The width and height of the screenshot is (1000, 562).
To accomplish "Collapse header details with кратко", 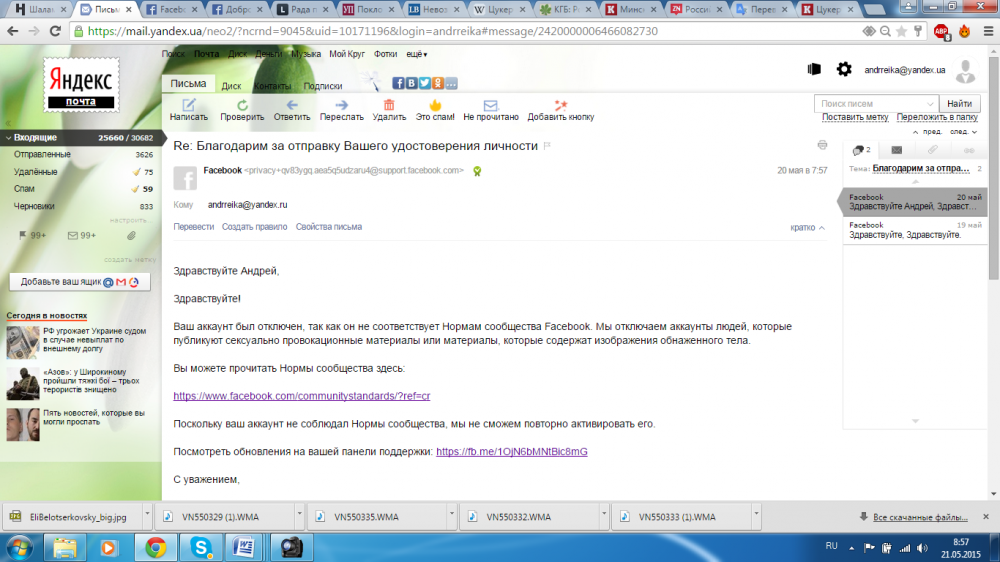I will coord(807,227).
